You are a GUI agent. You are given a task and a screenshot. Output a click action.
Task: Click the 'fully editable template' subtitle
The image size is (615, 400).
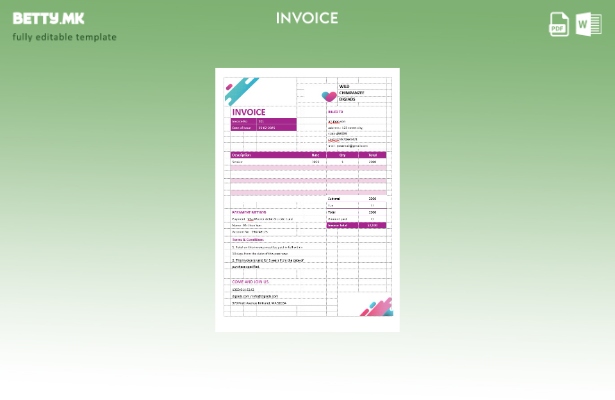(x=64, y=37)
